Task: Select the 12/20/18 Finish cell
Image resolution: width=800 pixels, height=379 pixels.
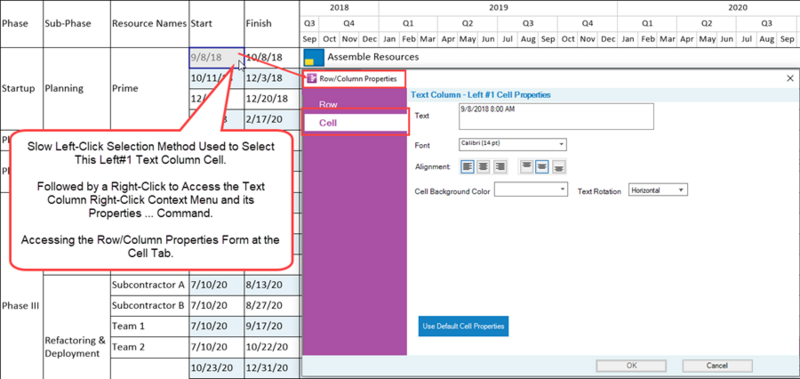Action: pyautogui.click(x=271, y=99)
